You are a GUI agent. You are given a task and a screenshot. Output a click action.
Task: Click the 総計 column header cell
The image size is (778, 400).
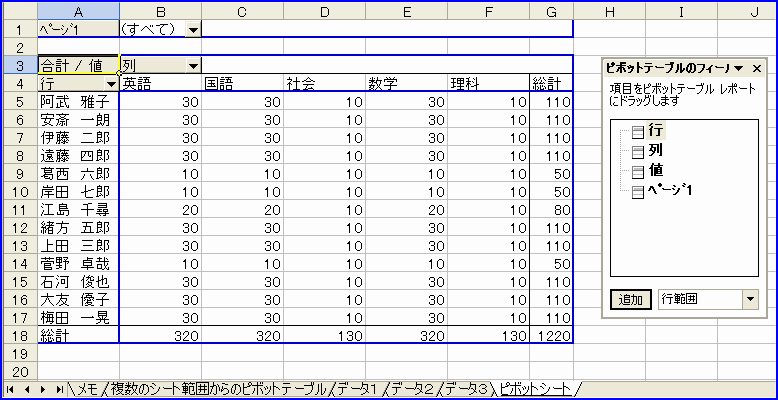[551, 84]
